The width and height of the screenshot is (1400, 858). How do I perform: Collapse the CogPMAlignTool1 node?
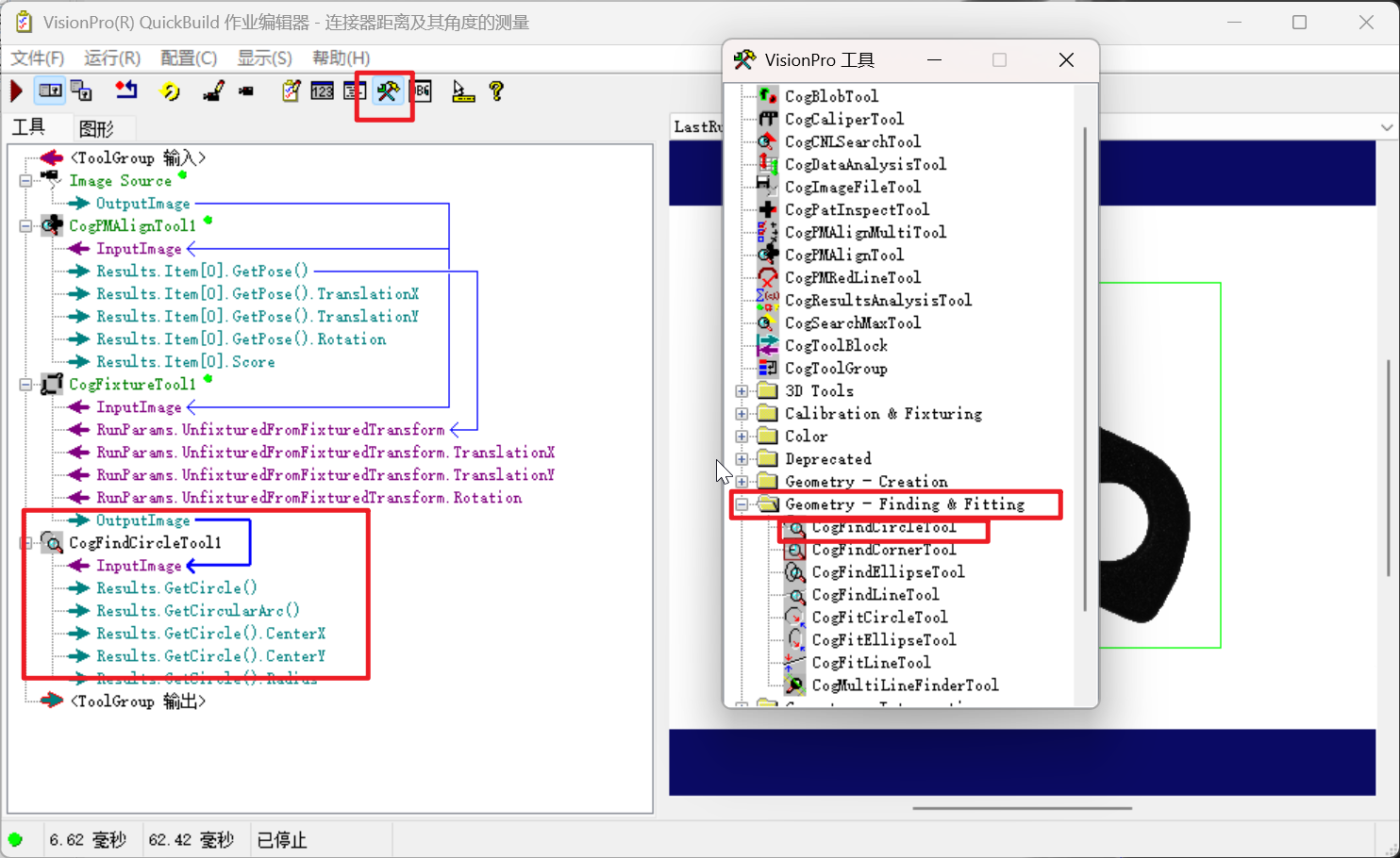(26, 225)
